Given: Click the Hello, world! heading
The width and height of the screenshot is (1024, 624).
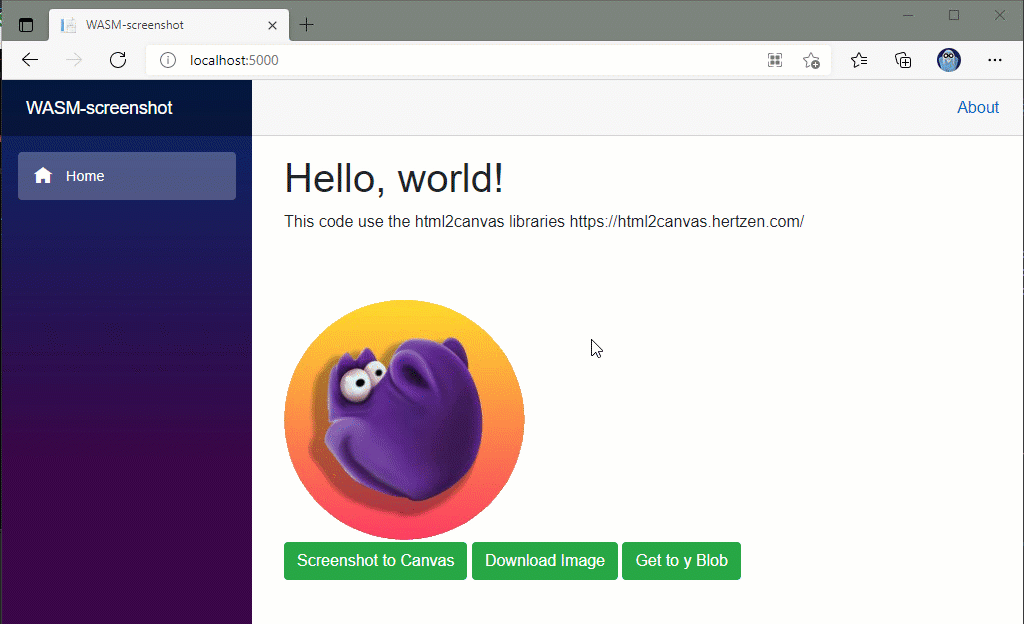Looking at the screenshot, I should [x=394, y=178].
